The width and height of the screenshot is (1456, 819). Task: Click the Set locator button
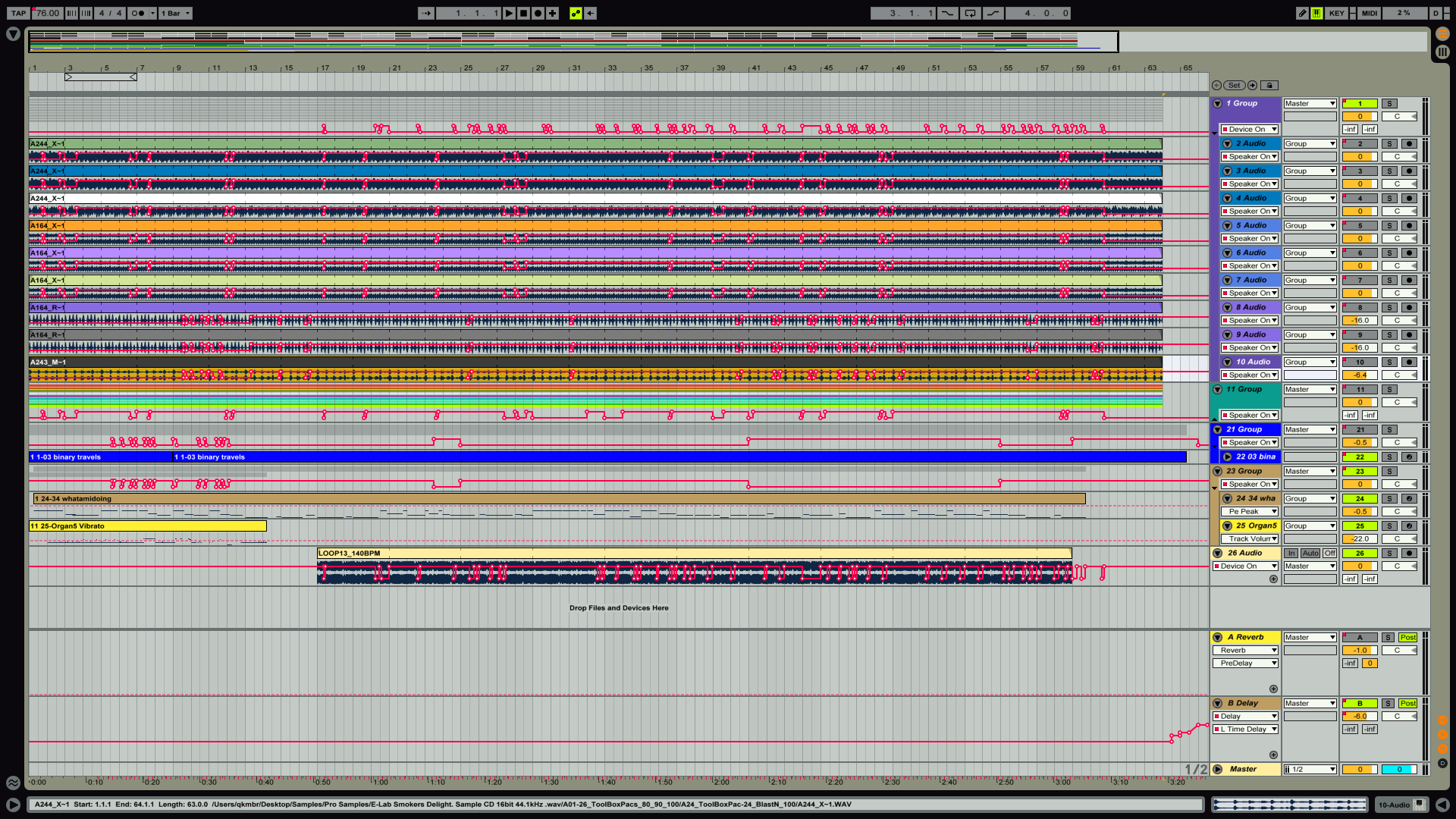point(1235,86)
